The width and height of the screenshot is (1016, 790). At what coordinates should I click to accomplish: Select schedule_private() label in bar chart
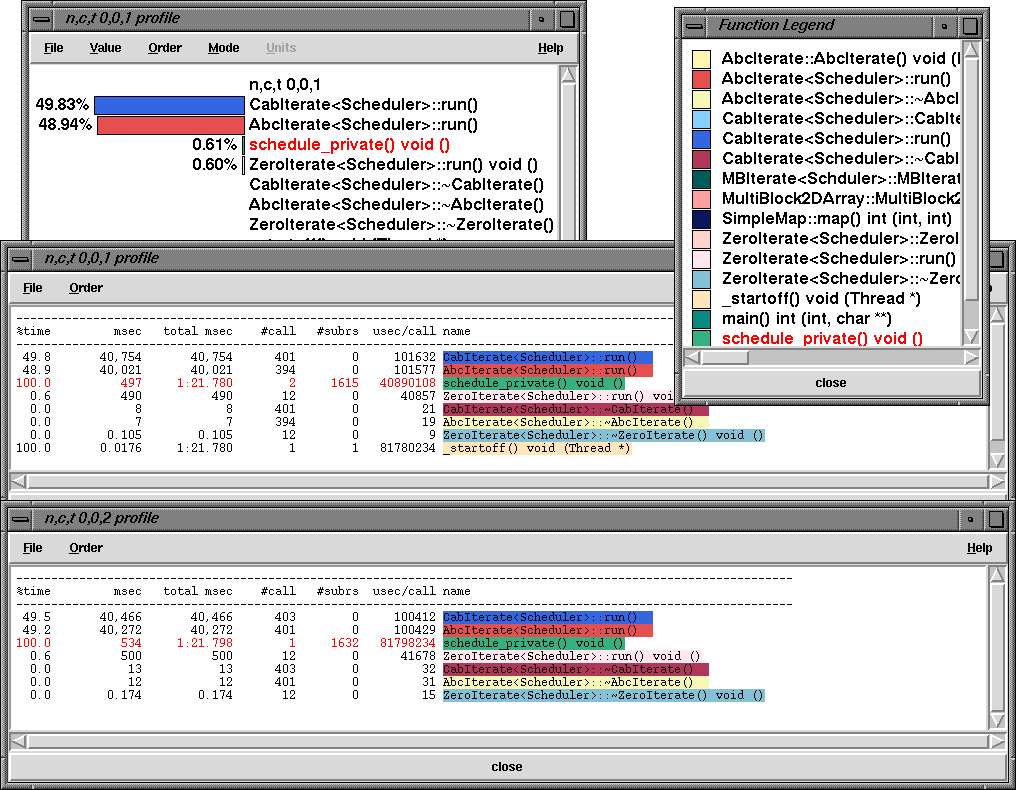(x=349, y=145)
